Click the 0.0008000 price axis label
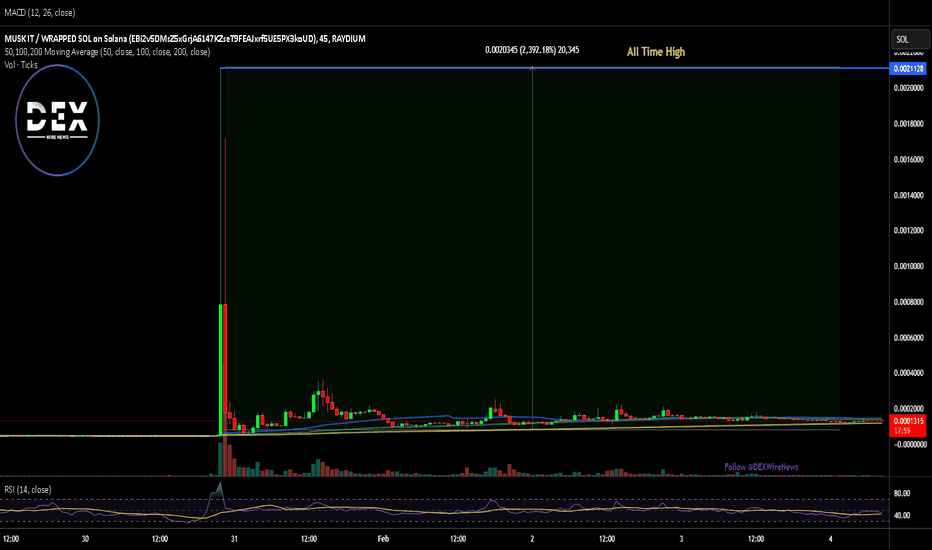The image size is (932, 550). (909, 301)
